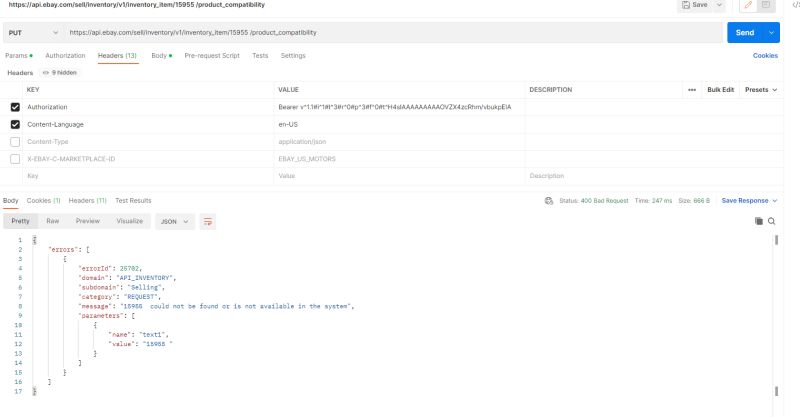Open the JSON format dropdown
Viewport: 800px width, 417px height.
(174, 222)
